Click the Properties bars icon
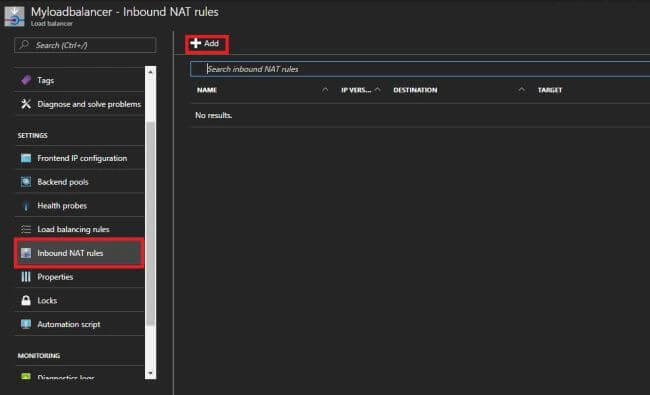The image size is (650, 395). click(x=26, y=276)
